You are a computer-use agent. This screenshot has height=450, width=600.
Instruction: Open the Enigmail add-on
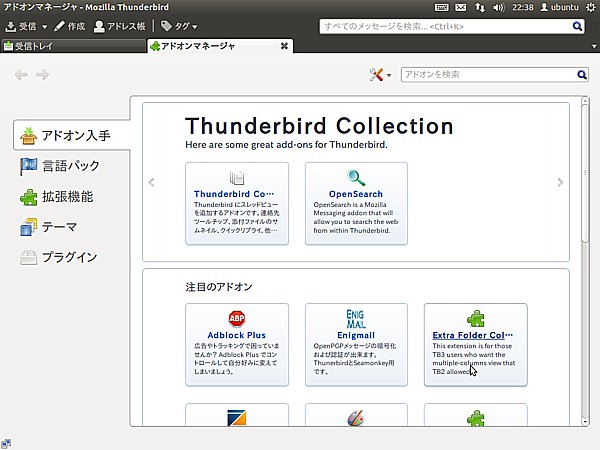click(356, 345)
